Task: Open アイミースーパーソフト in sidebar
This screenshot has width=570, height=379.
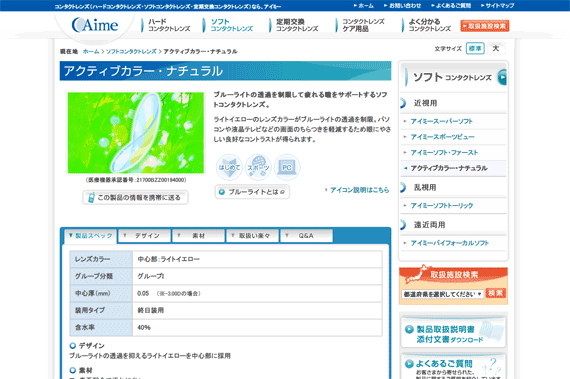Action: pyautogui.click(x=441, y=121)
